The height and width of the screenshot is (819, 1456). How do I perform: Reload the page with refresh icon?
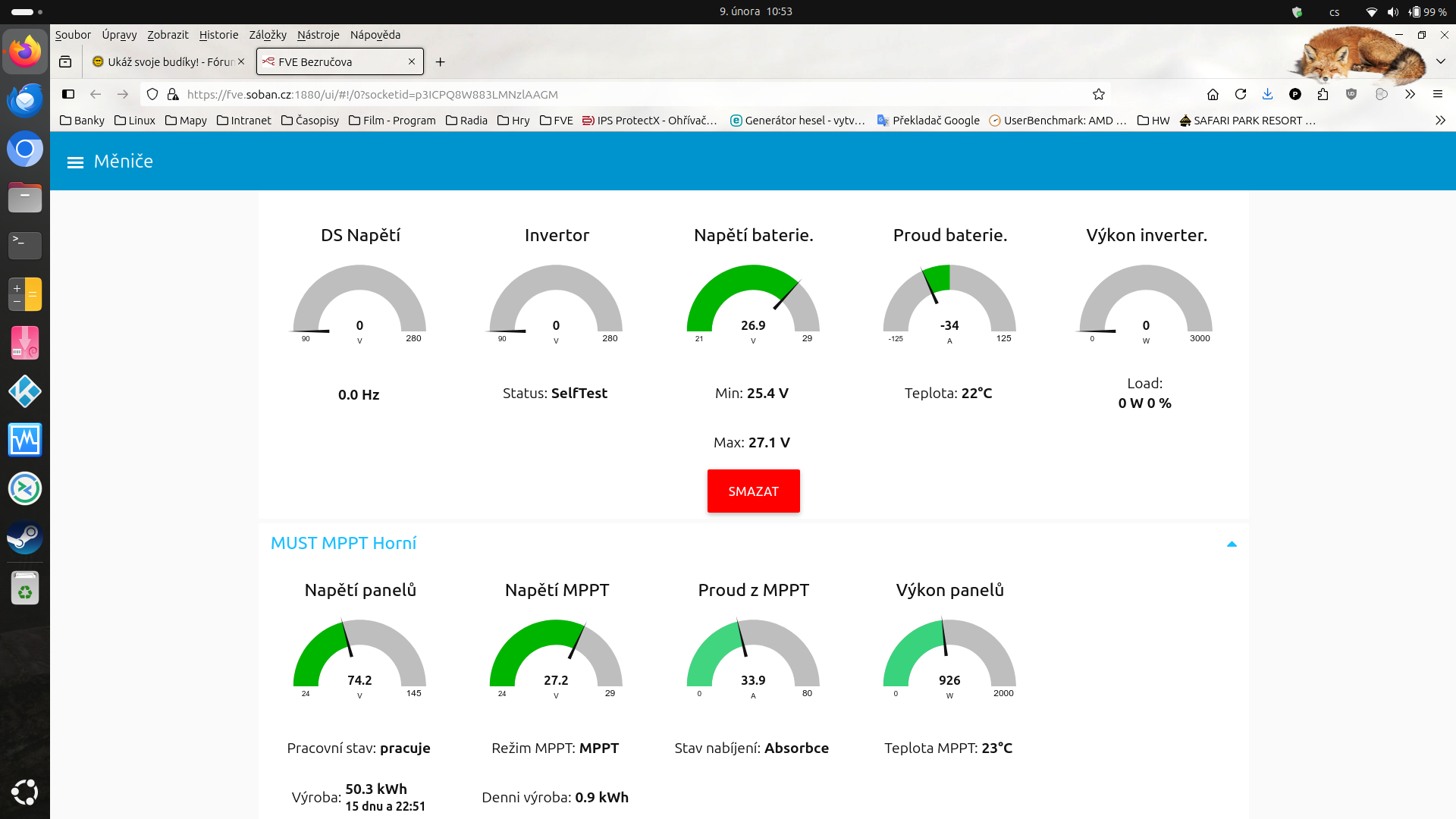pyautogui.click(x=1241, y=94)
